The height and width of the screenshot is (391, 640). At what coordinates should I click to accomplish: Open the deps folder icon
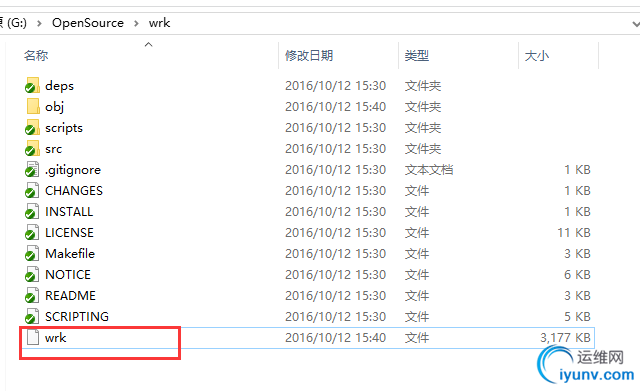pyautogui.click(x=32, y=86)
